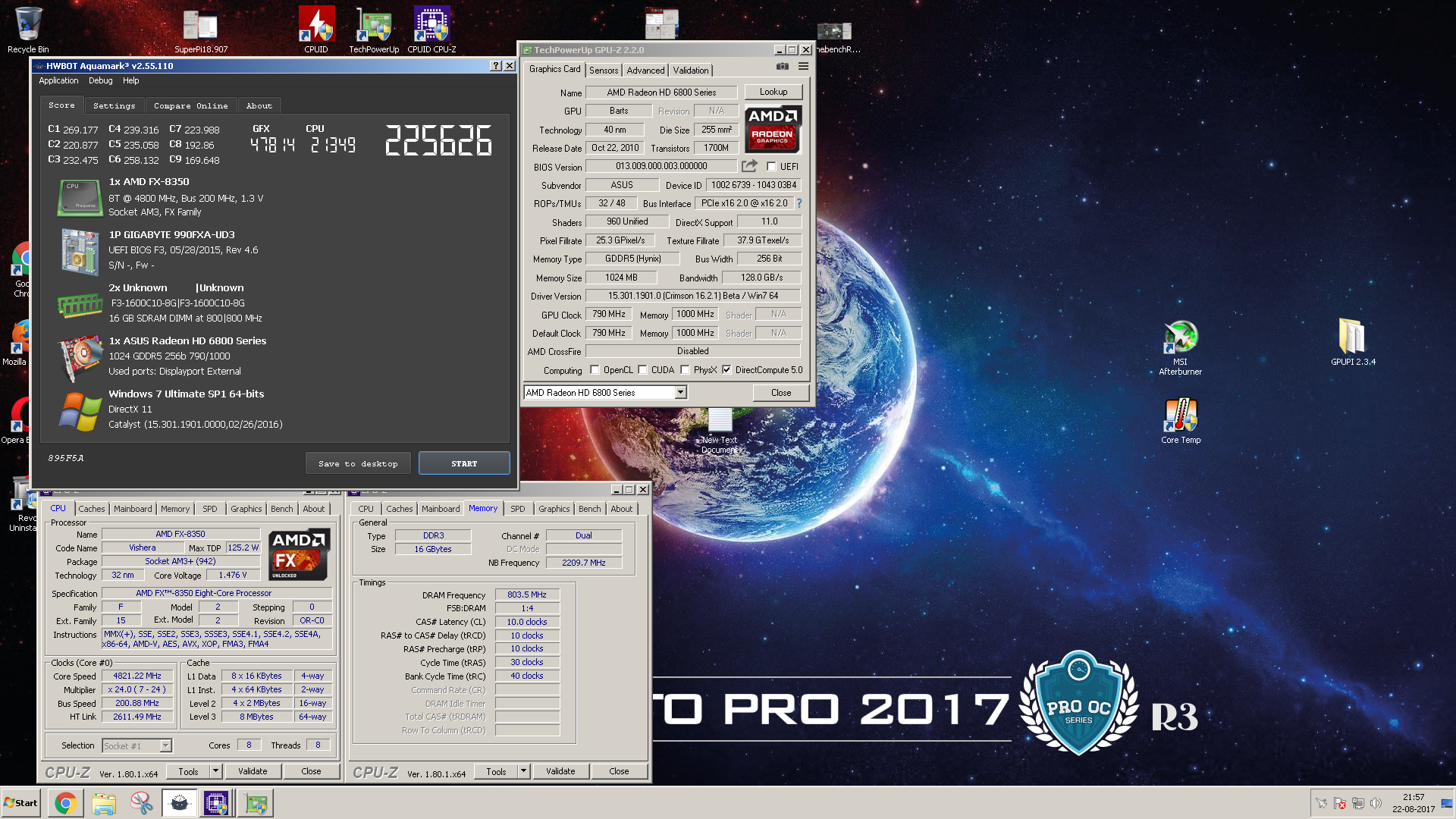Click the AMD Radeon Graphics logo in GPU-Z
Screen dimensions: 1456x819
(x=772, y=130)
